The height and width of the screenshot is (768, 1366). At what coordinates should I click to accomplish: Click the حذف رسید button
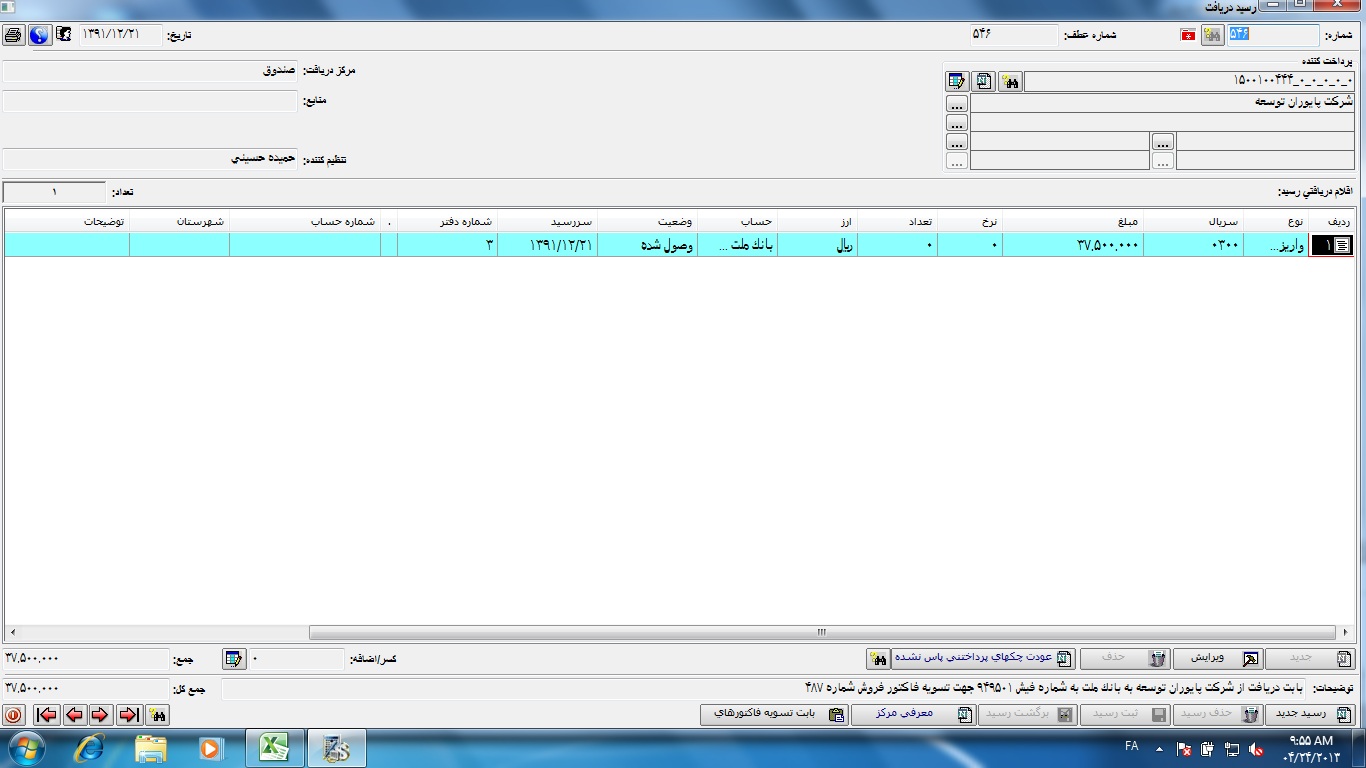[x=1217, y=715]
